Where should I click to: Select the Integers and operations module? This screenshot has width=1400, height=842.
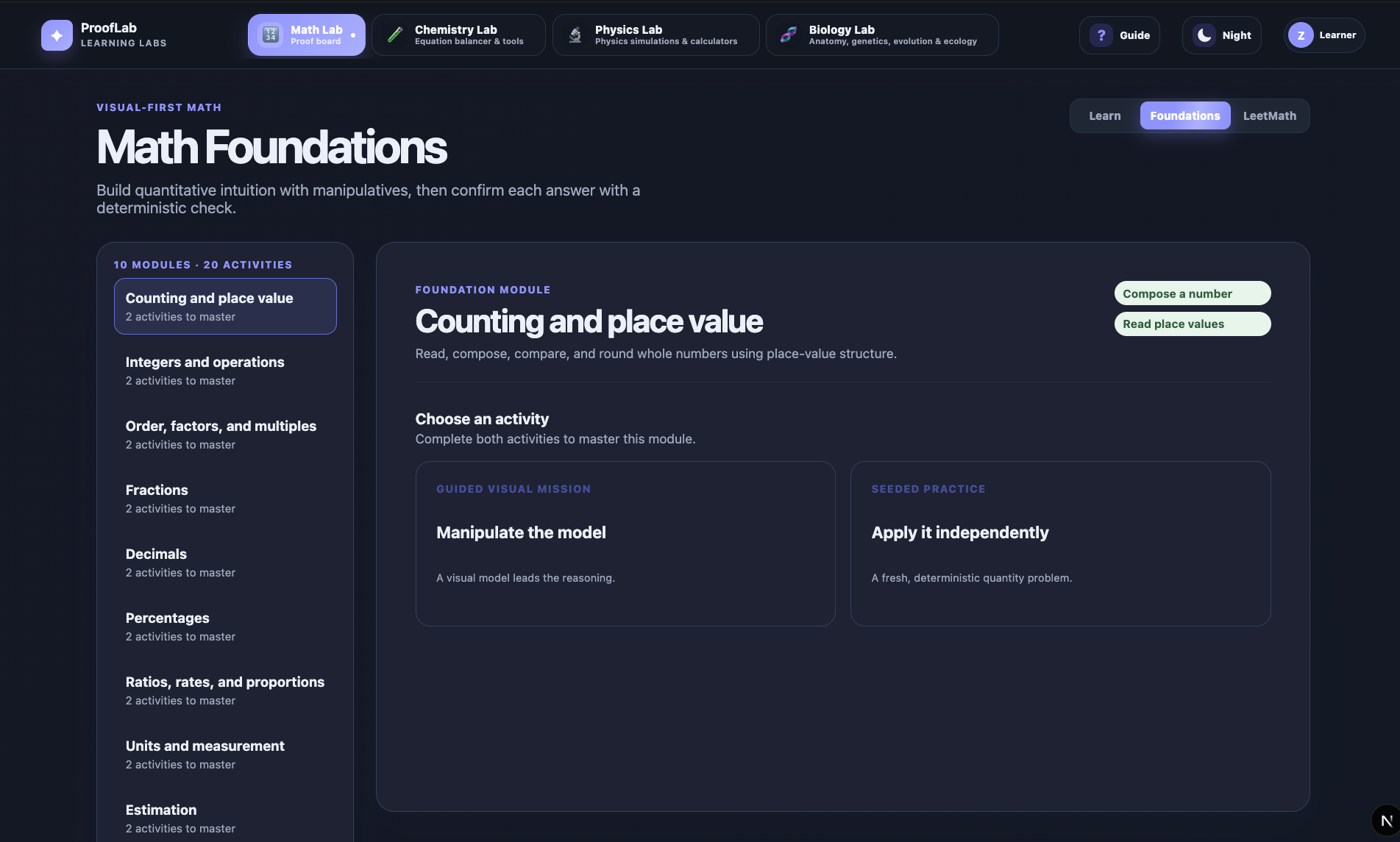(x=225, y=371)
